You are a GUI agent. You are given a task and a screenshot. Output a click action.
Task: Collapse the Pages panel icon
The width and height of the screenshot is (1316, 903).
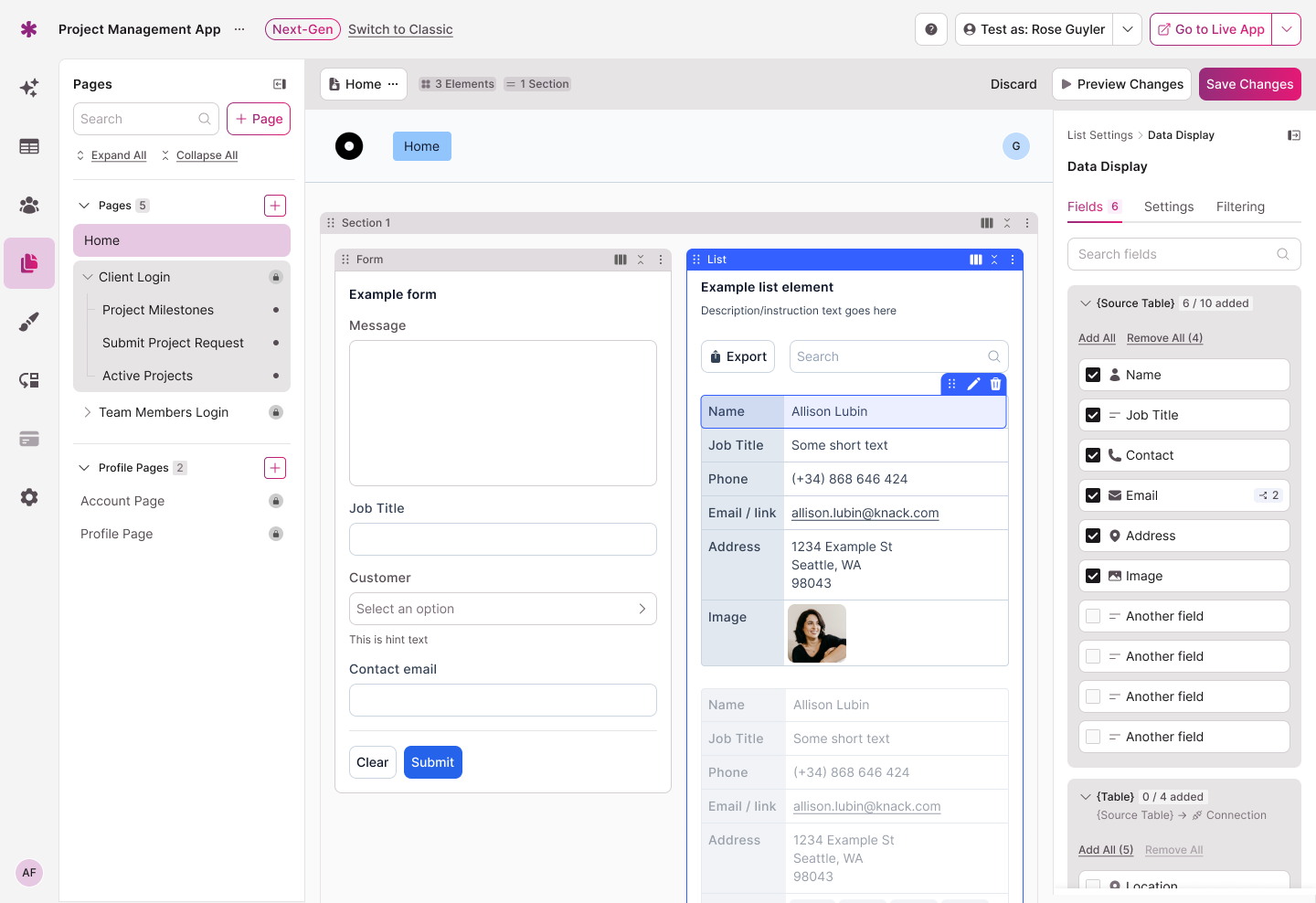pos(280,84)
